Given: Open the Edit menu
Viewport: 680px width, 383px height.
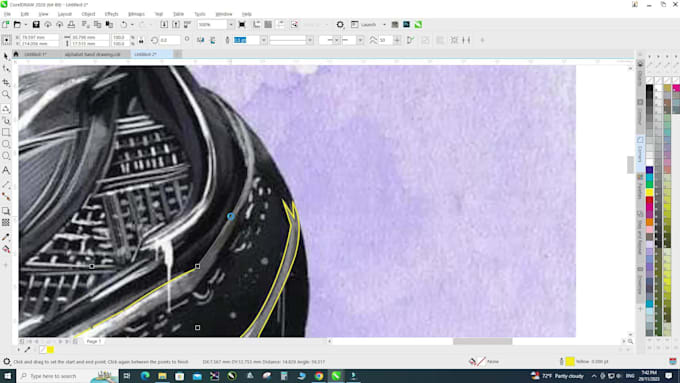Looking at the screenshot, I should point(24,14).
